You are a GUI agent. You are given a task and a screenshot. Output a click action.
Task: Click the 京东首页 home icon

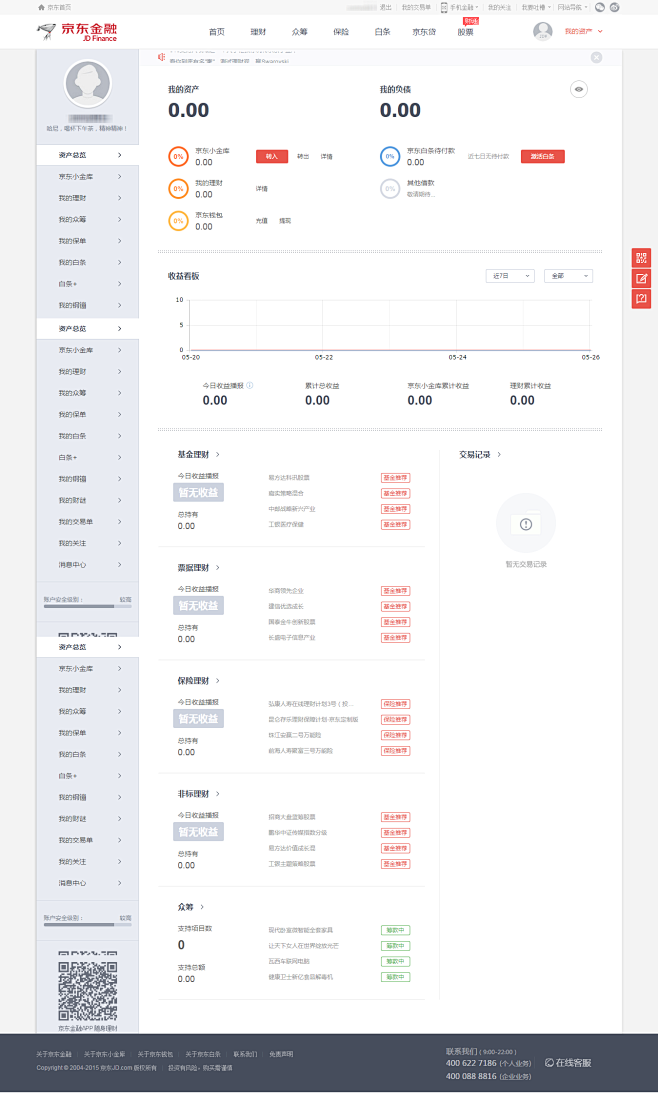(x=41, y=7)
